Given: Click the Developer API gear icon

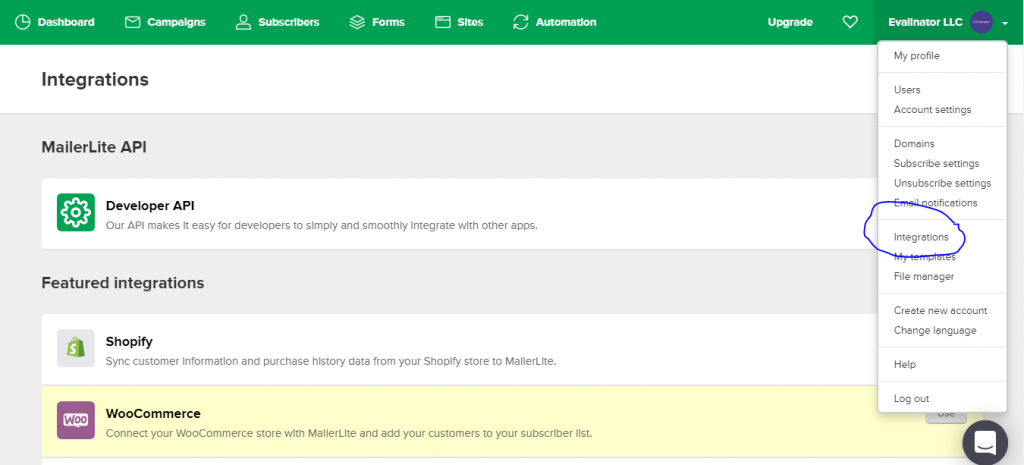Looking at the screenshot, I should [76, 212].
